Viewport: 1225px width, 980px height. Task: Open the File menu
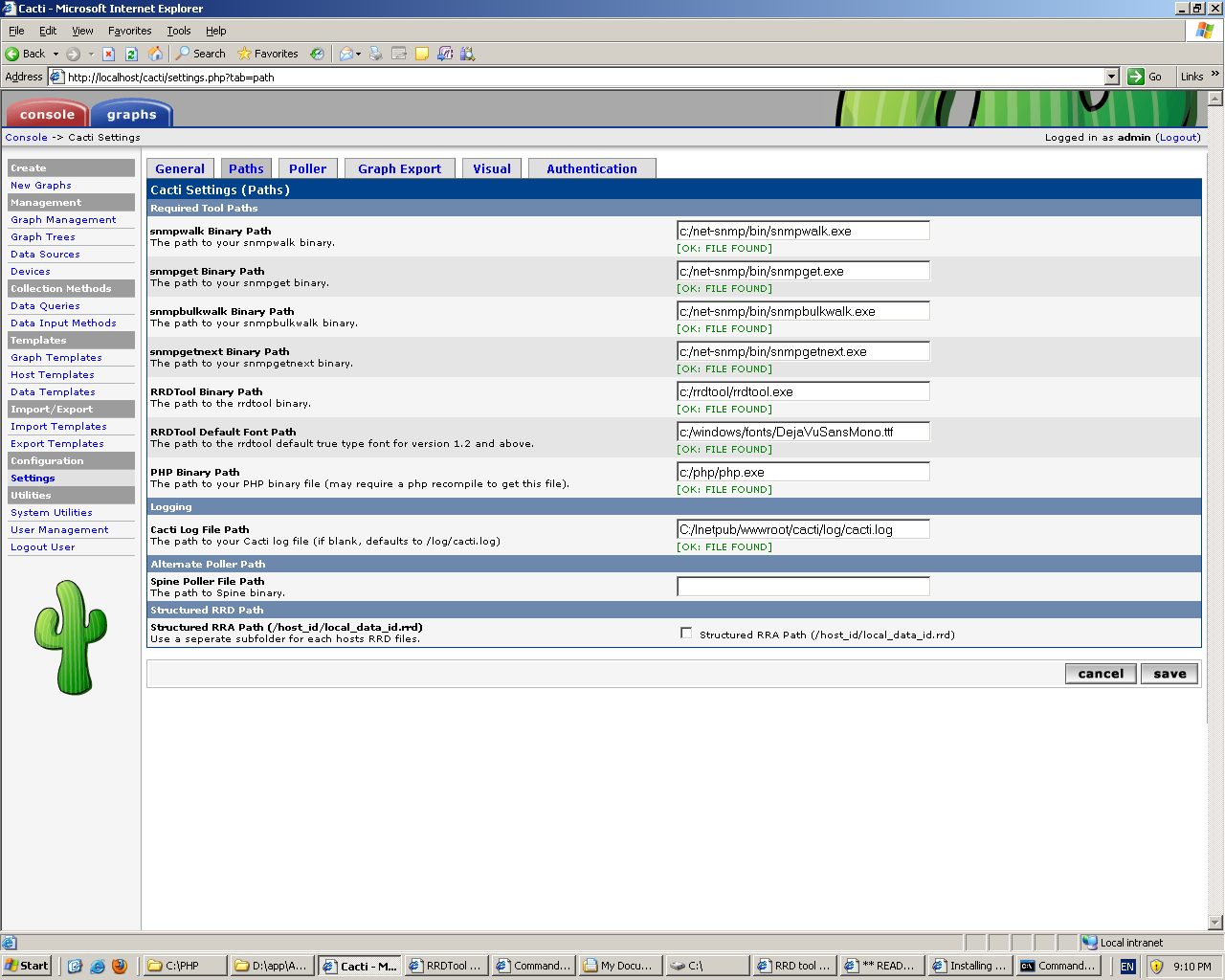coord(16,31)
